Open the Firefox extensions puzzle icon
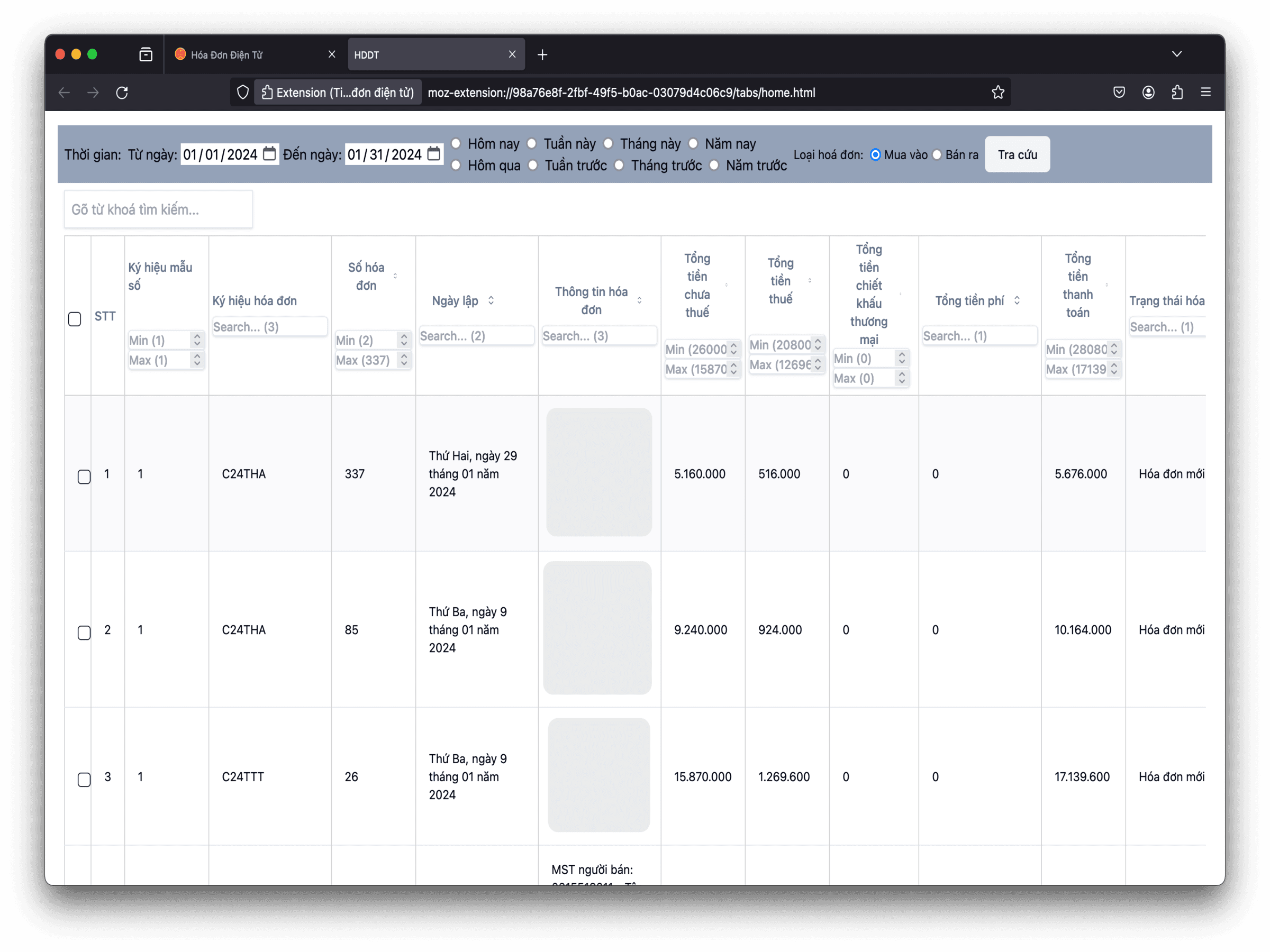The height and width of the screenshot is (952, 1270). 1177,93
